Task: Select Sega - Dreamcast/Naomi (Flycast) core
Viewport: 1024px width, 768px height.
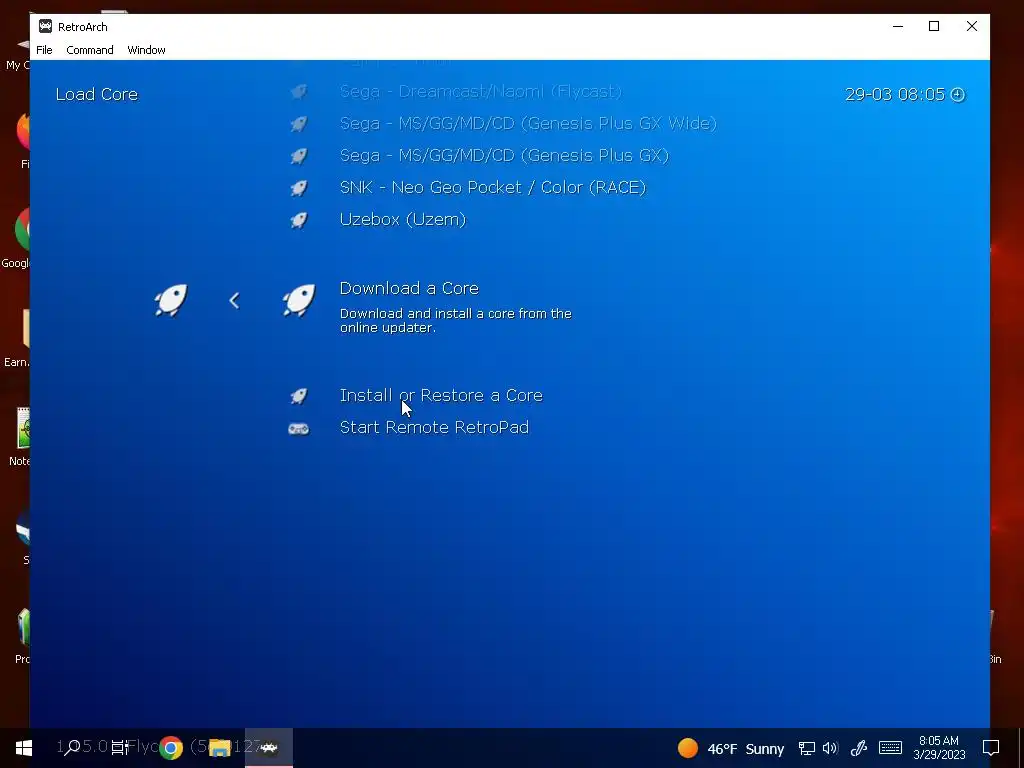Action: [481, 91]
